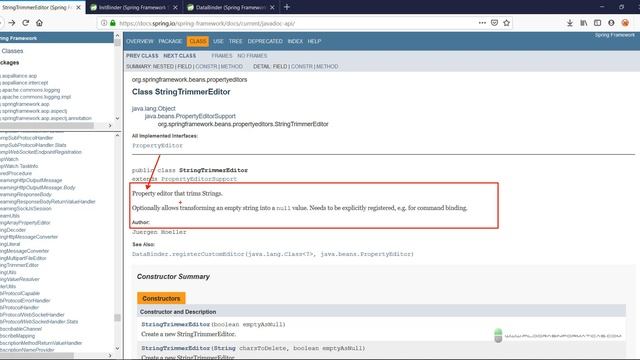Open StringMultipartFileEditor class in list
Viewport: 640px width, 360px height.
point(23,258)
